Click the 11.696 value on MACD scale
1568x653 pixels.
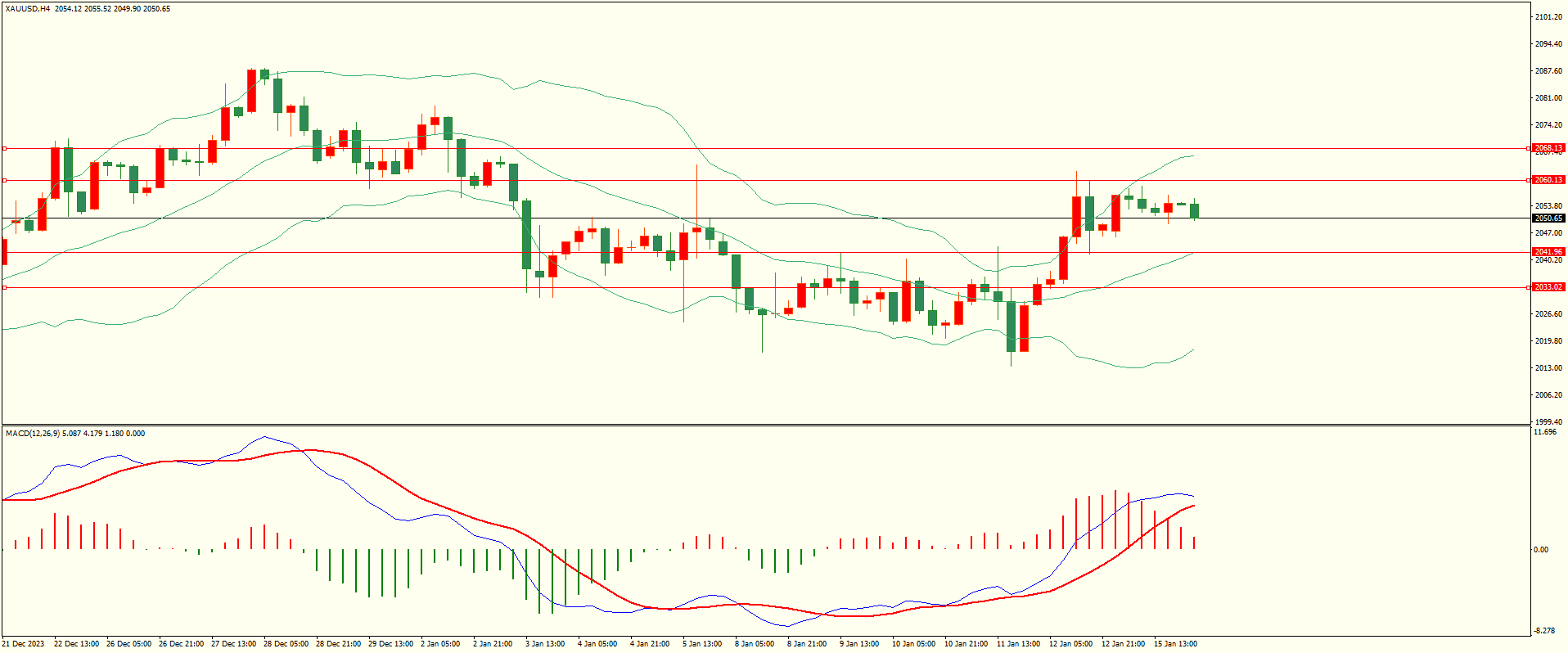point(1545,432)
